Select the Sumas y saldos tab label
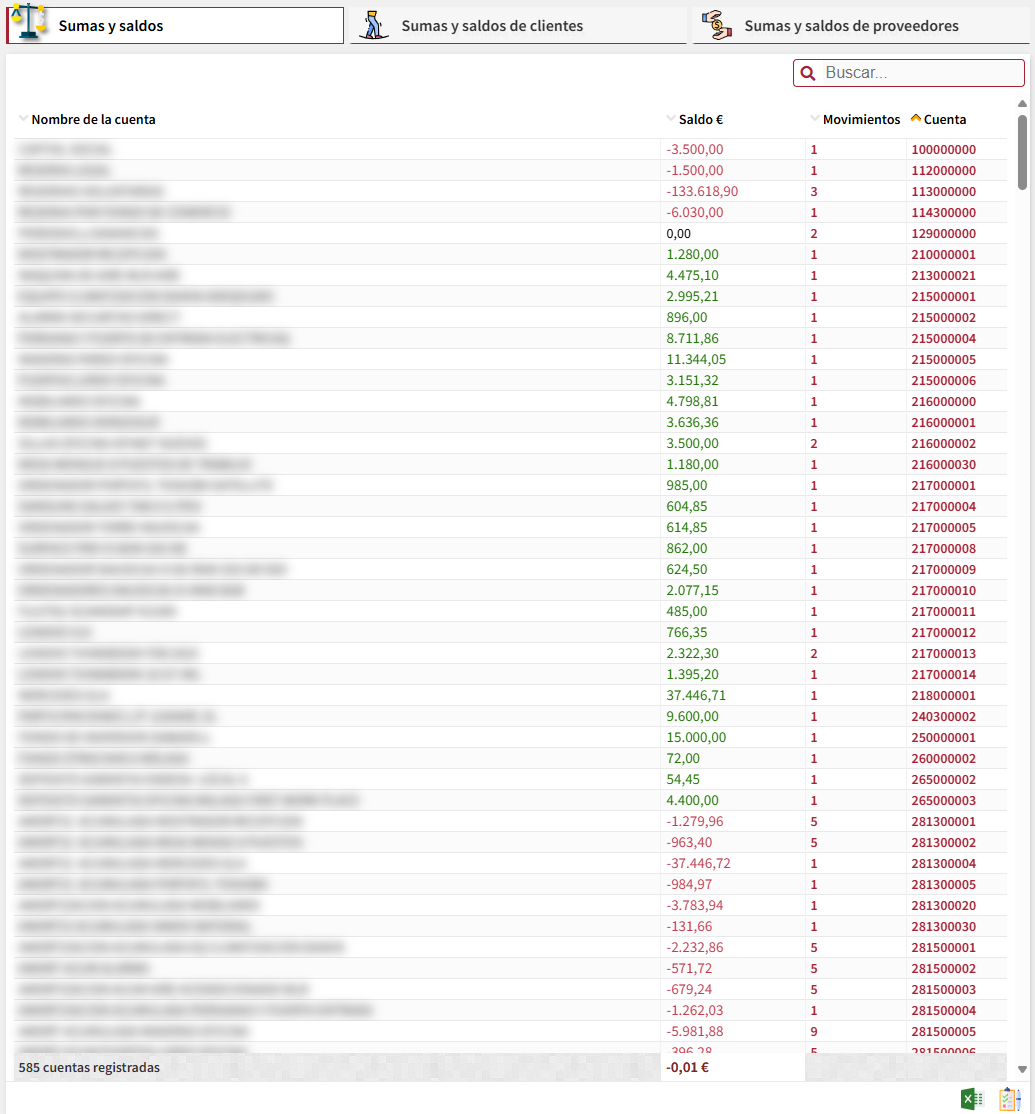 pyautogui.click(x=111, y=26)
